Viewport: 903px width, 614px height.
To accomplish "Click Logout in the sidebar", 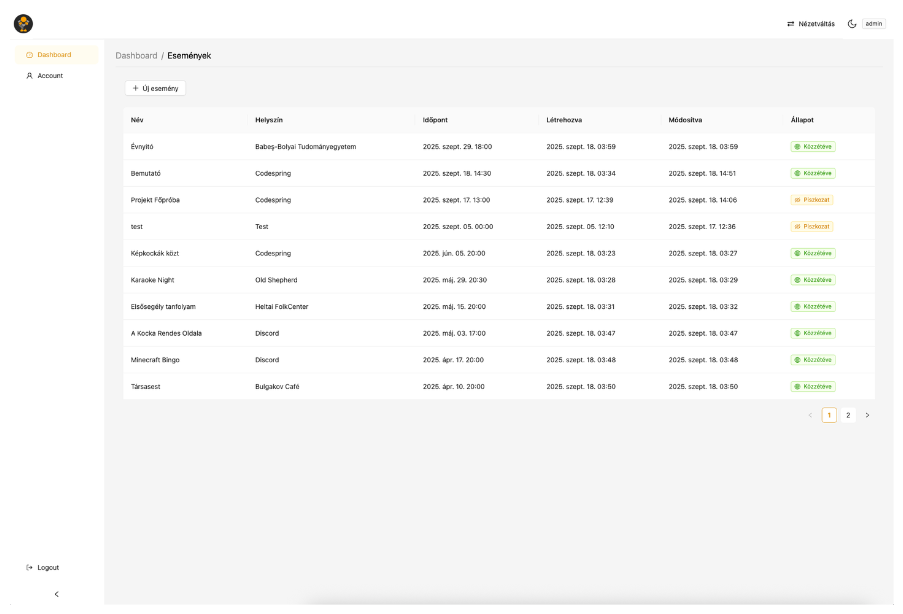I will (x=47, y=568).
